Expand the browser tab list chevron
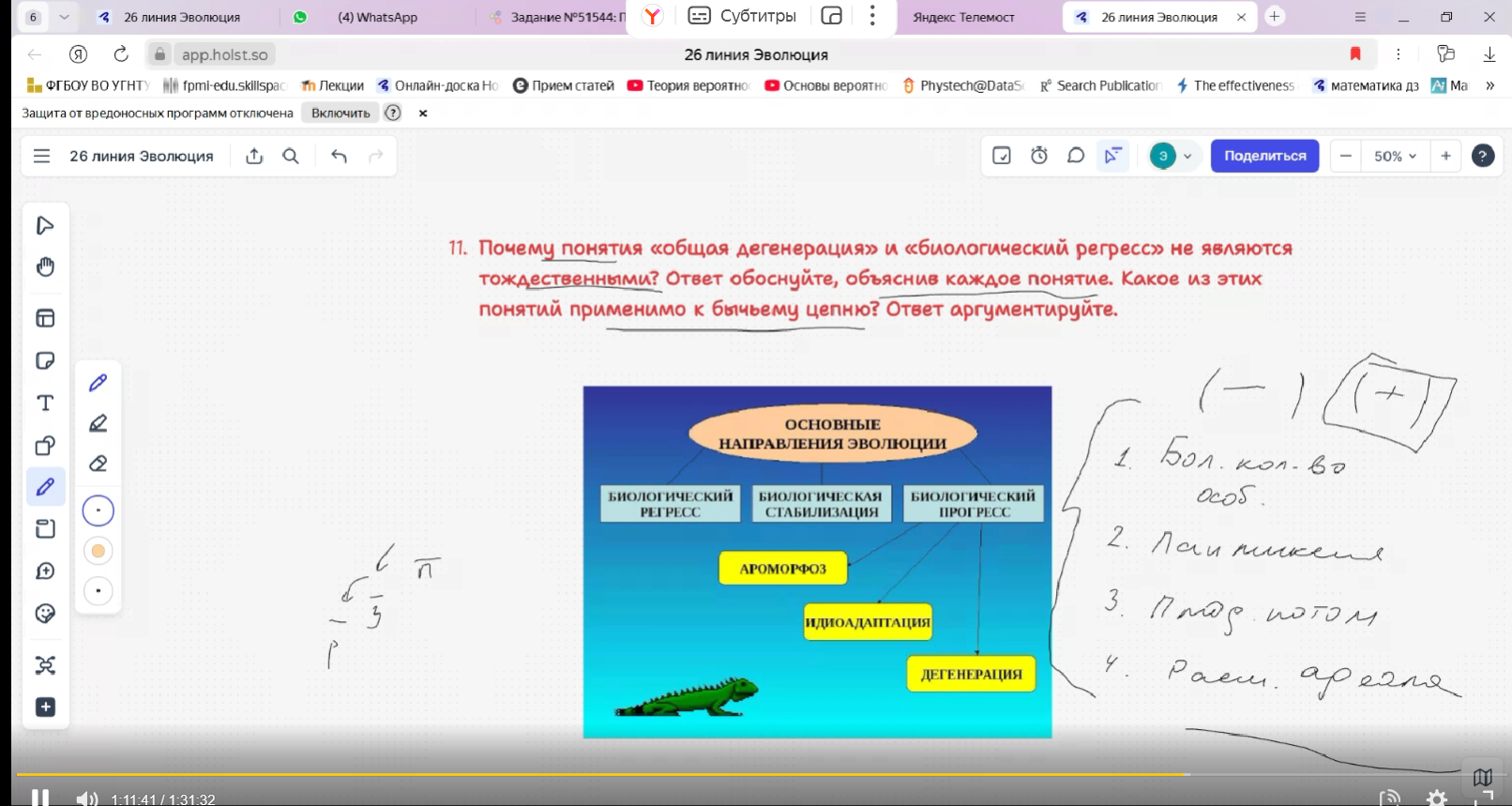1512x806 pixels. coord(64,17)
